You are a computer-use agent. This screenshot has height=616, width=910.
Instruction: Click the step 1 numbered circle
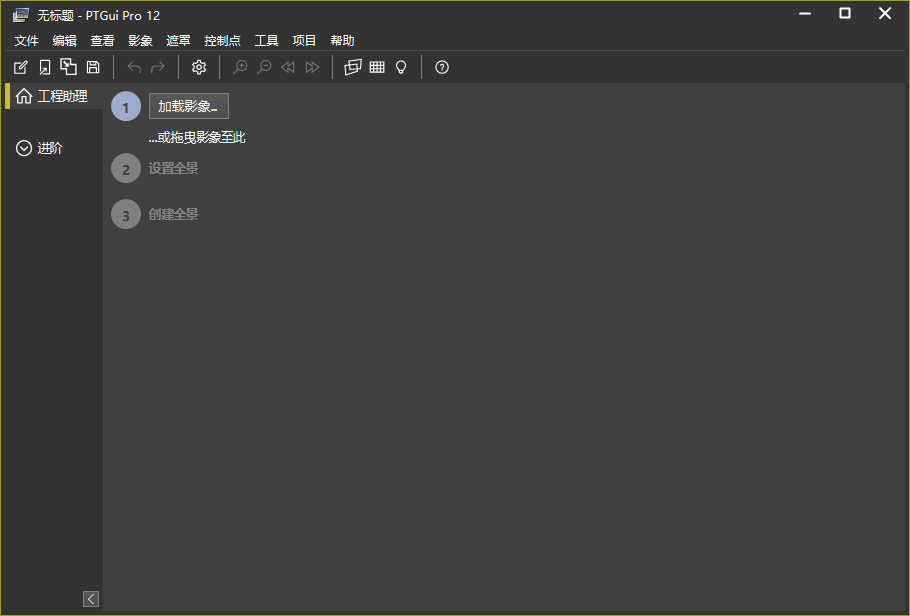click(125, 106)
